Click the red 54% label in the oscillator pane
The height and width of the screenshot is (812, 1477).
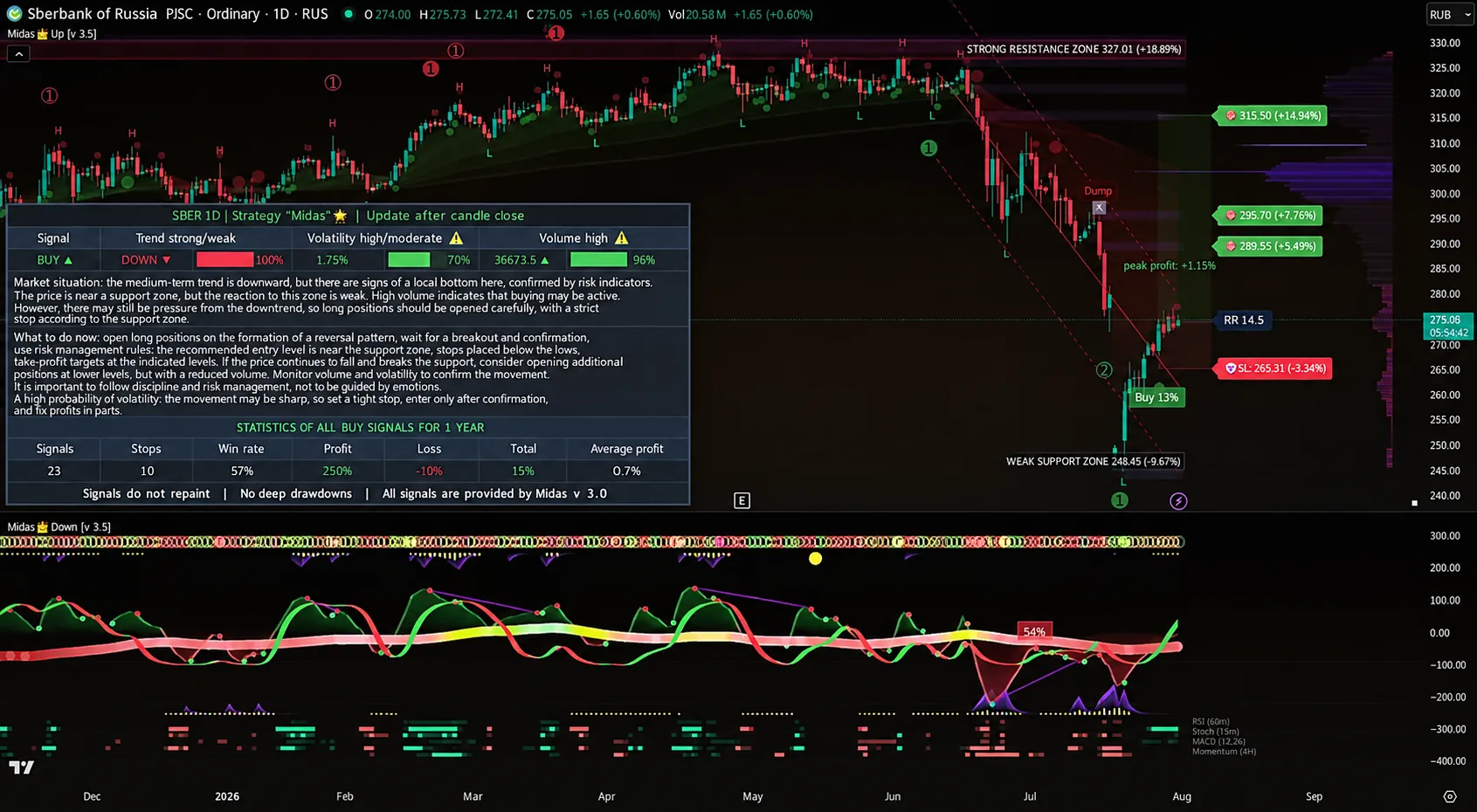tap(1034, 631)
